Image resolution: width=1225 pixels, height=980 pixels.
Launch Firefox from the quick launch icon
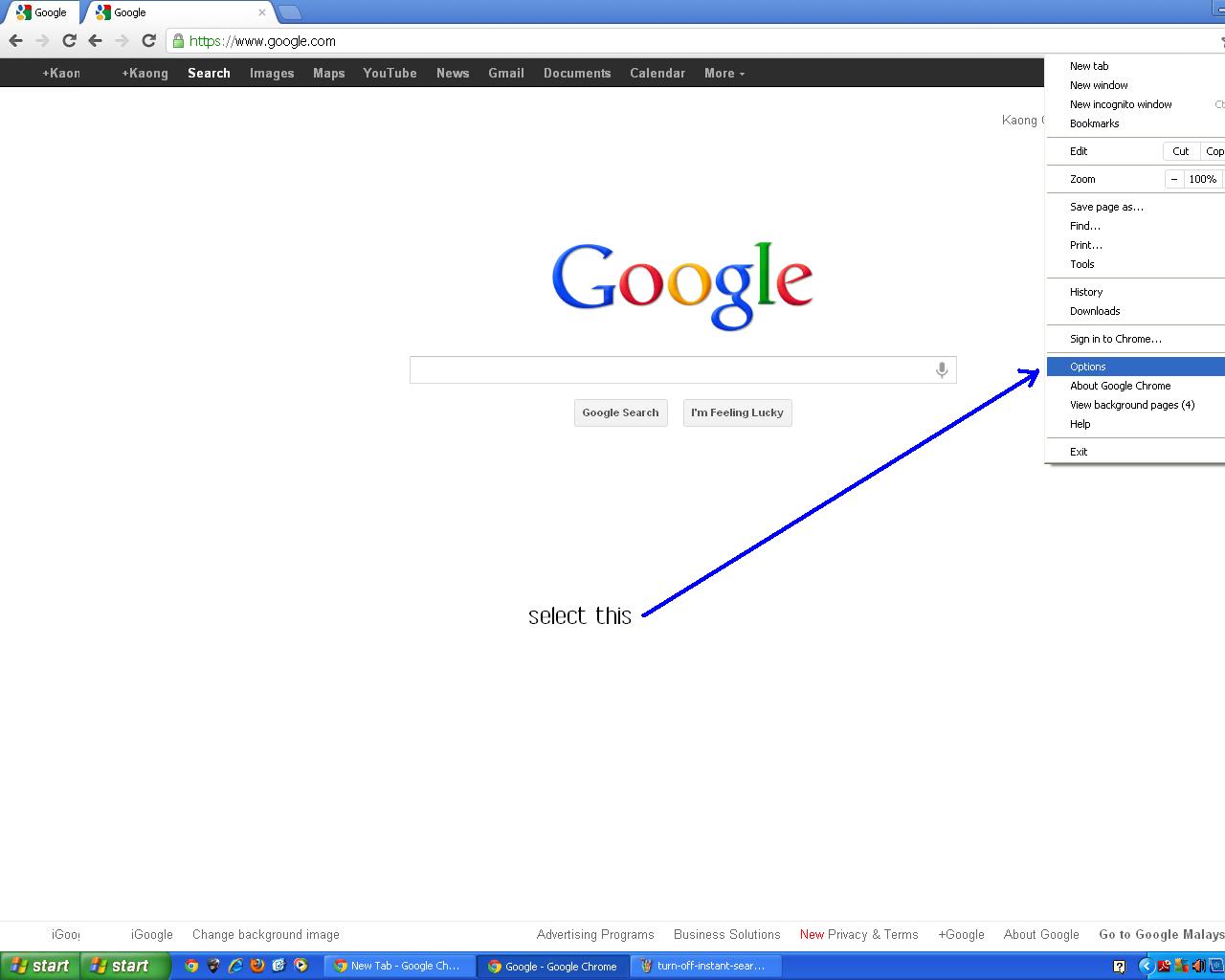click(x=257, y=966)
